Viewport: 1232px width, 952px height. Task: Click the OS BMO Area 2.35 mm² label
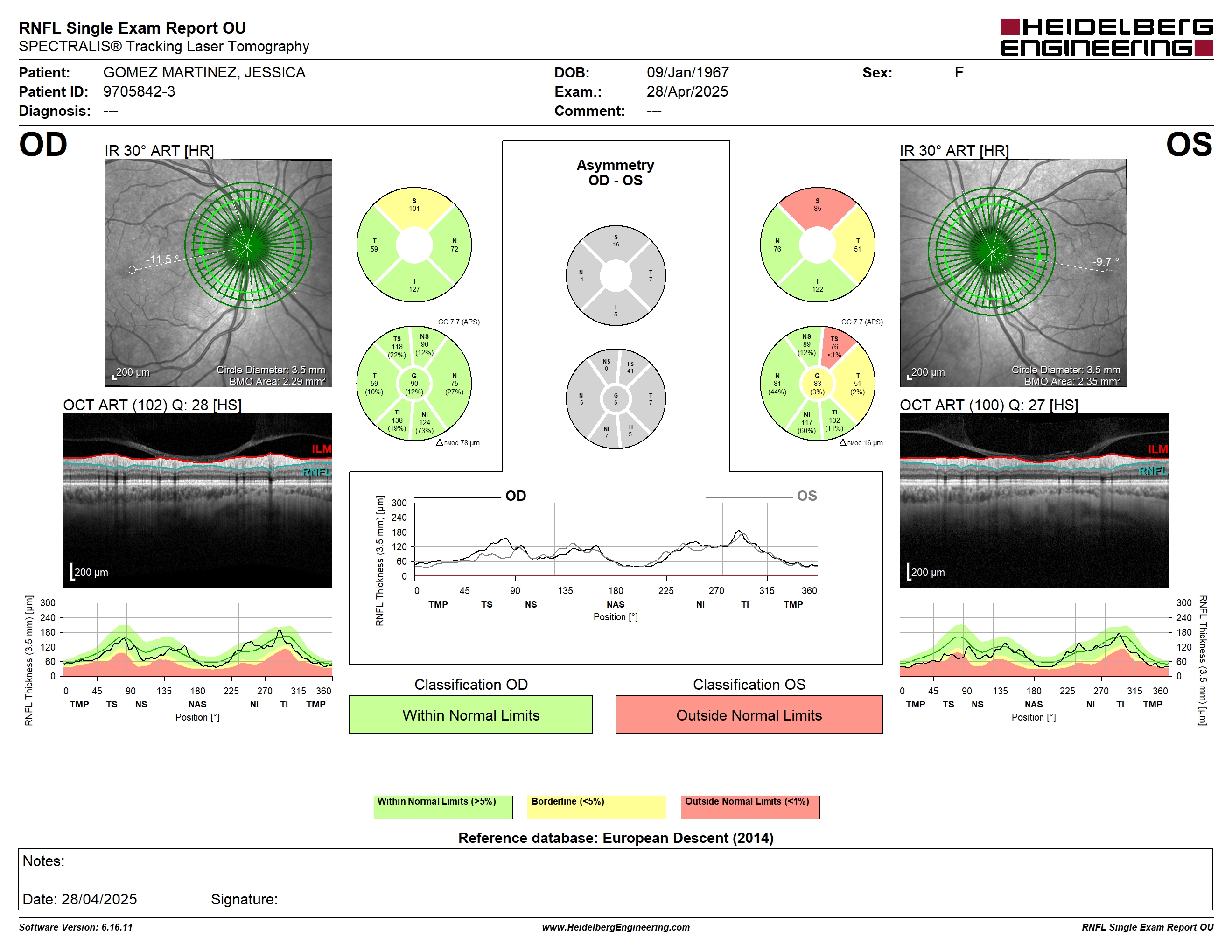point(1072,382)
